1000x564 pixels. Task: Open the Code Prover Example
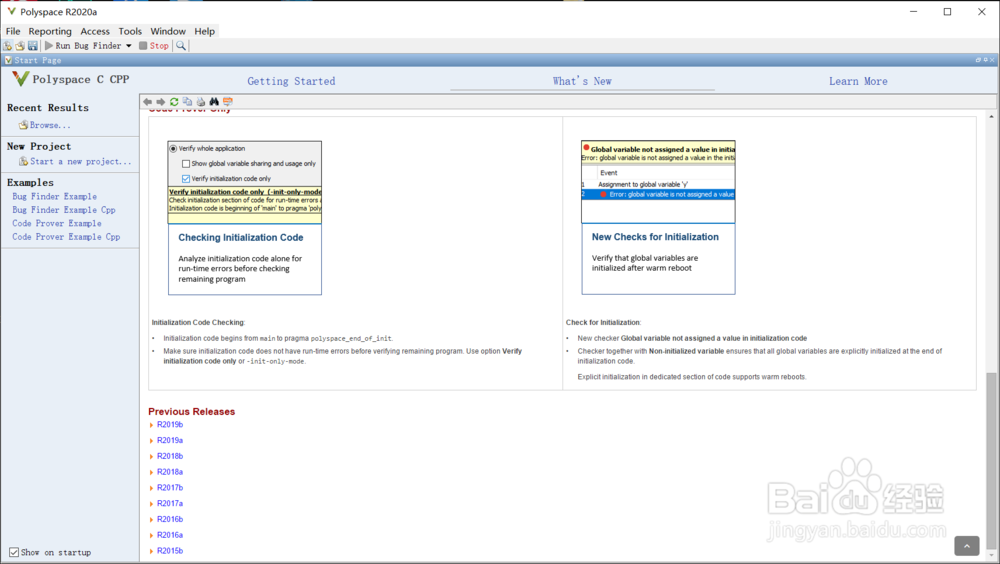(x=57, y=223)
